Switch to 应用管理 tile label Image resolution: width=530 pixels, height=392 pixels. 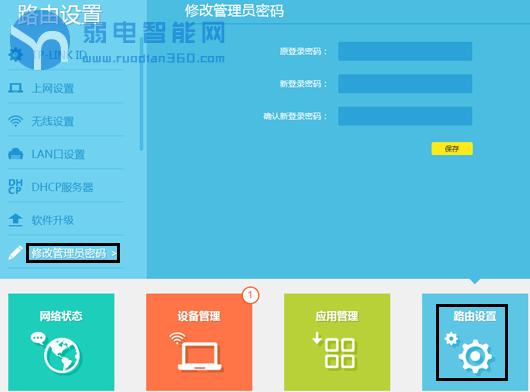click(337, 316)
